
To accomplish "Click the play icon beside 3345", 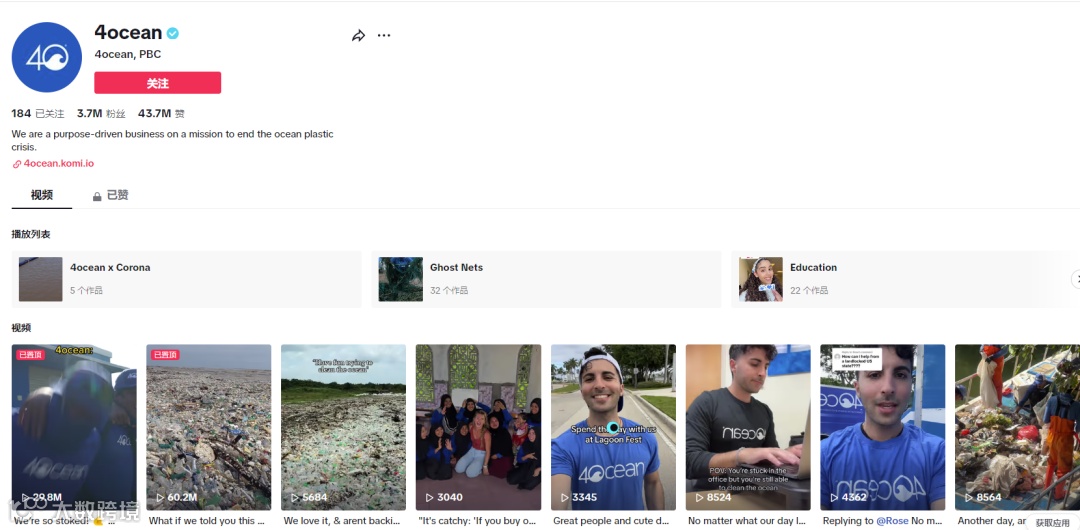I will (x=565, y=498).
